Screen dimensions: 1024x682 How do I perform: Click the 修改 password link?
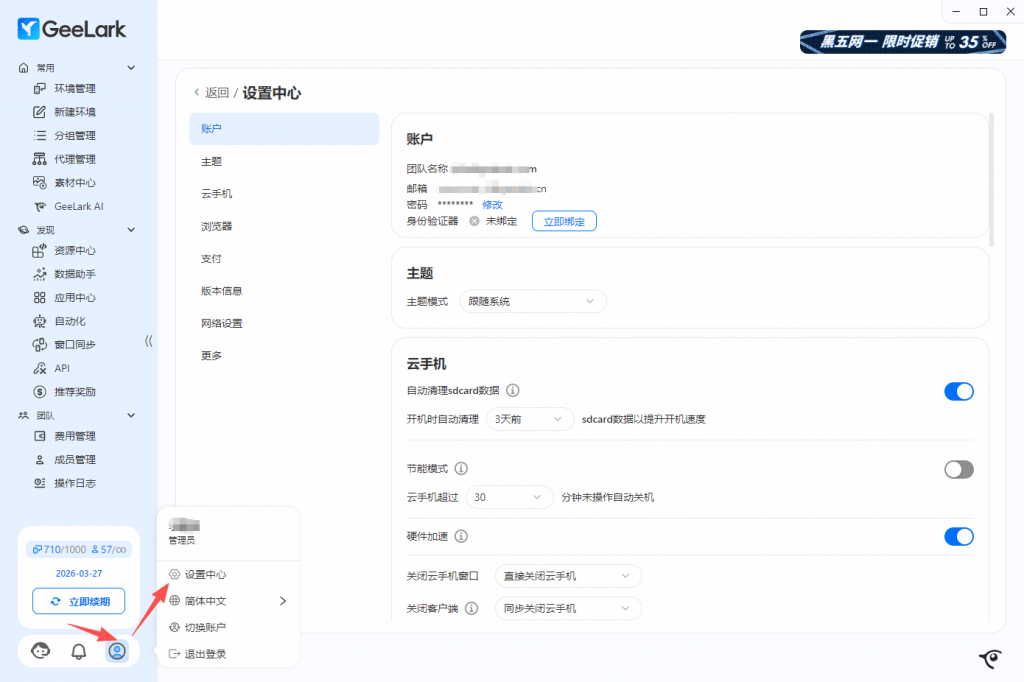[x=492, y=204]
